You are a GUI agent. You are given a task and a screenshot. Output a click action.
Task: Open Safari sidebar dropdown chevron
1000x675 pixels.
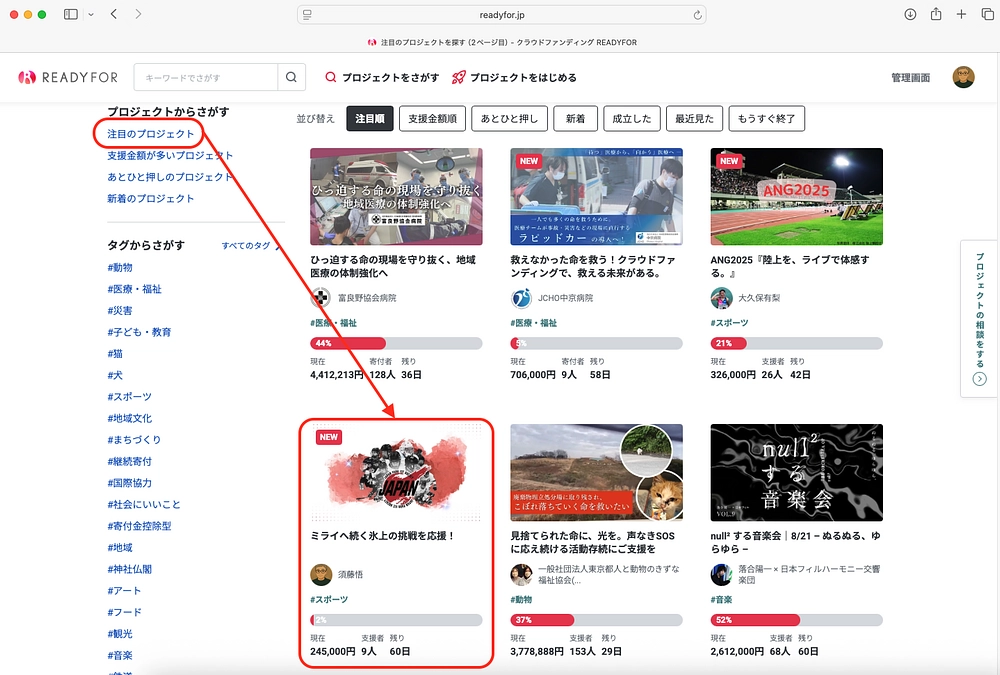coord(91,15)
